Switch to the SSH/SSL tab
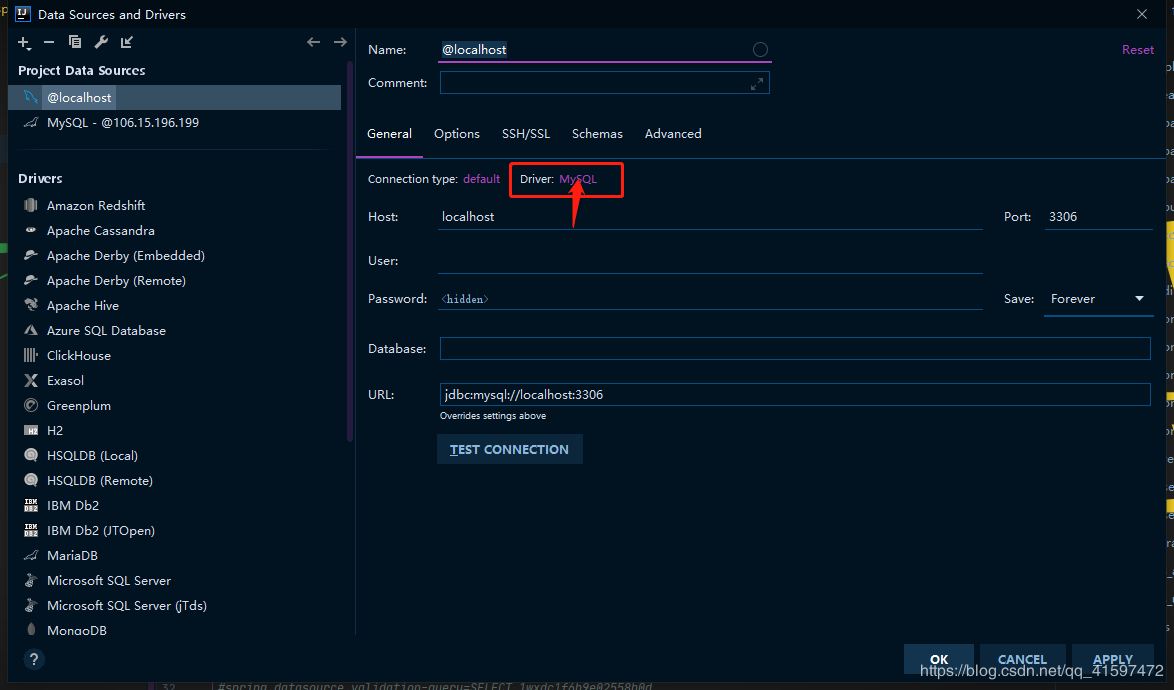The height and width of the screenshot is (690, 1174). (x=525, y=134)
